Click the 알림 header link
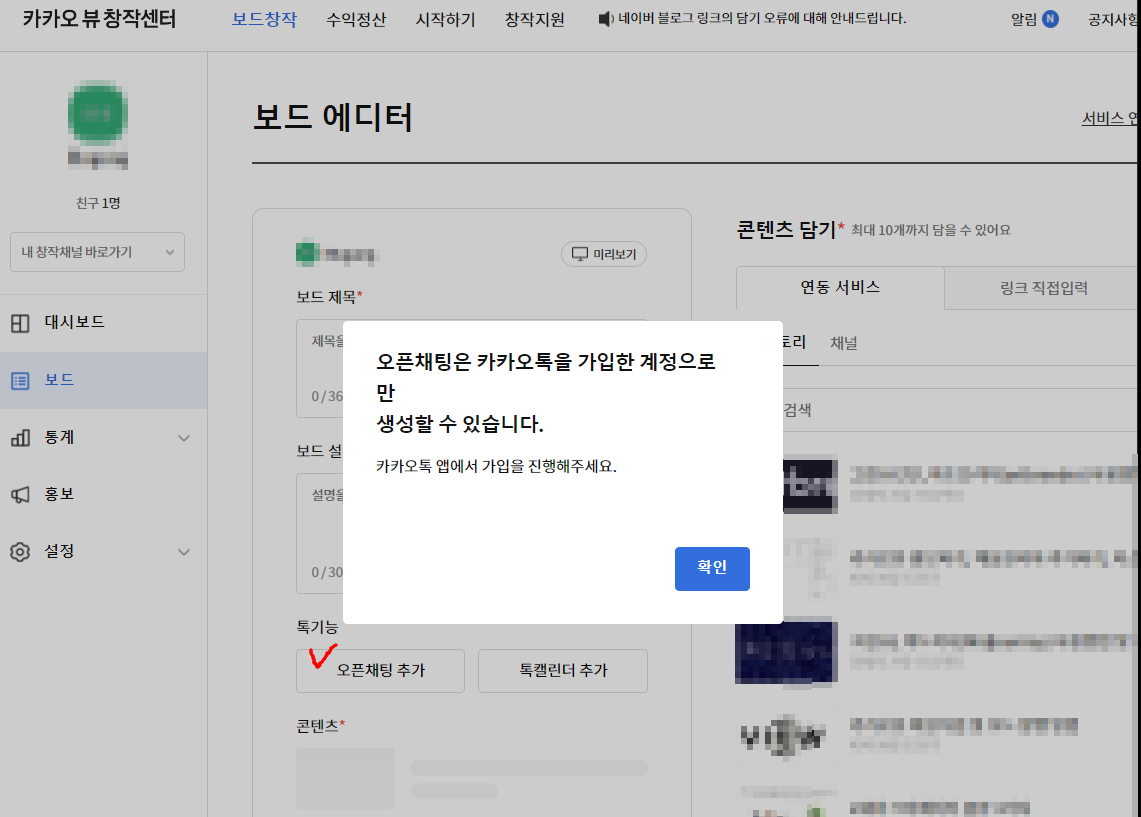 pos(1024,20)
